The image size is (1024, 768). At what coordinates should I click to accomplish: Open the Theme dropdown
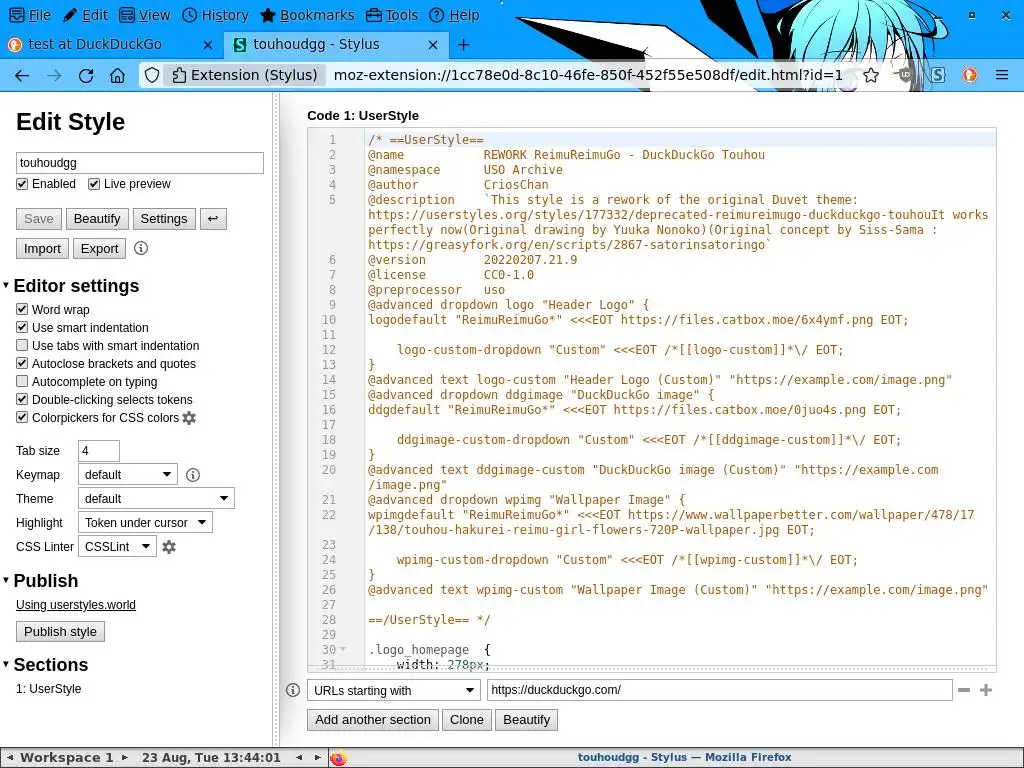(156, 498)
